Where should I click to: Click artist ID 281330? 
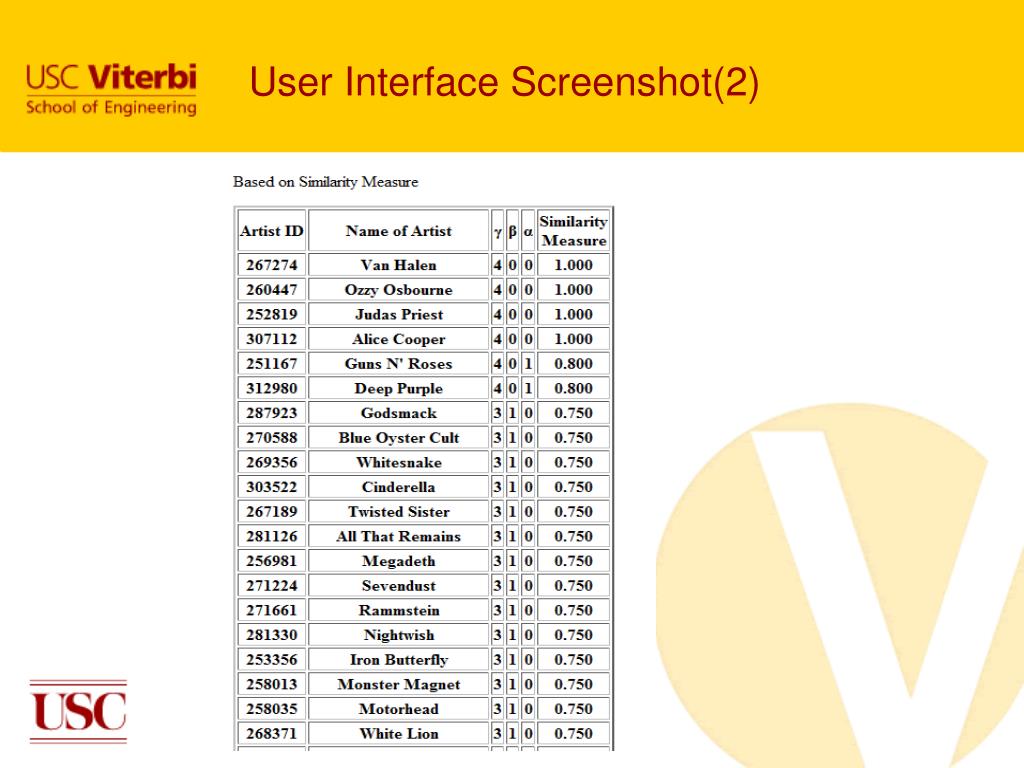[x=272, y=635]
